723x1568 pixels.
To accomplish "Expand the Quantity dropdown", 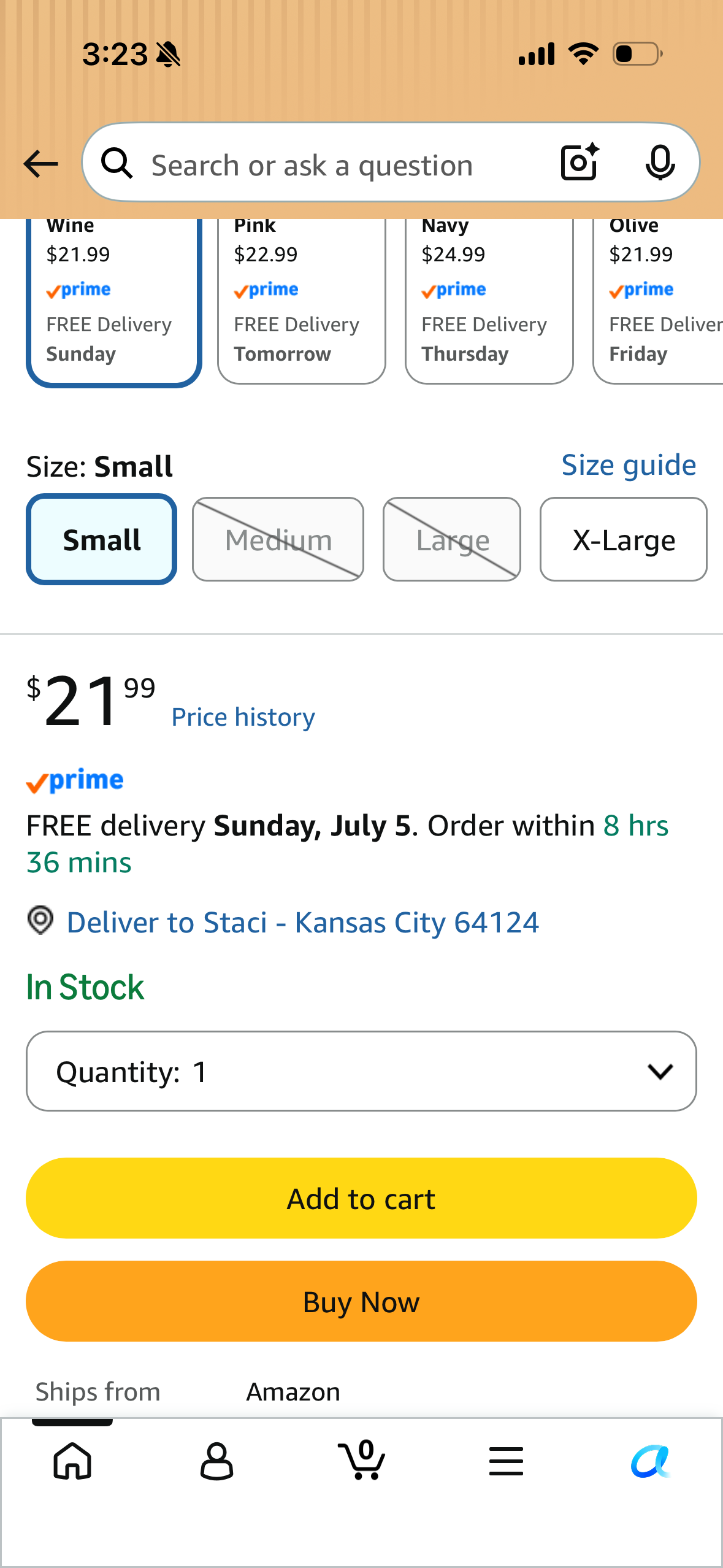I will click(x=361, y=1071).
